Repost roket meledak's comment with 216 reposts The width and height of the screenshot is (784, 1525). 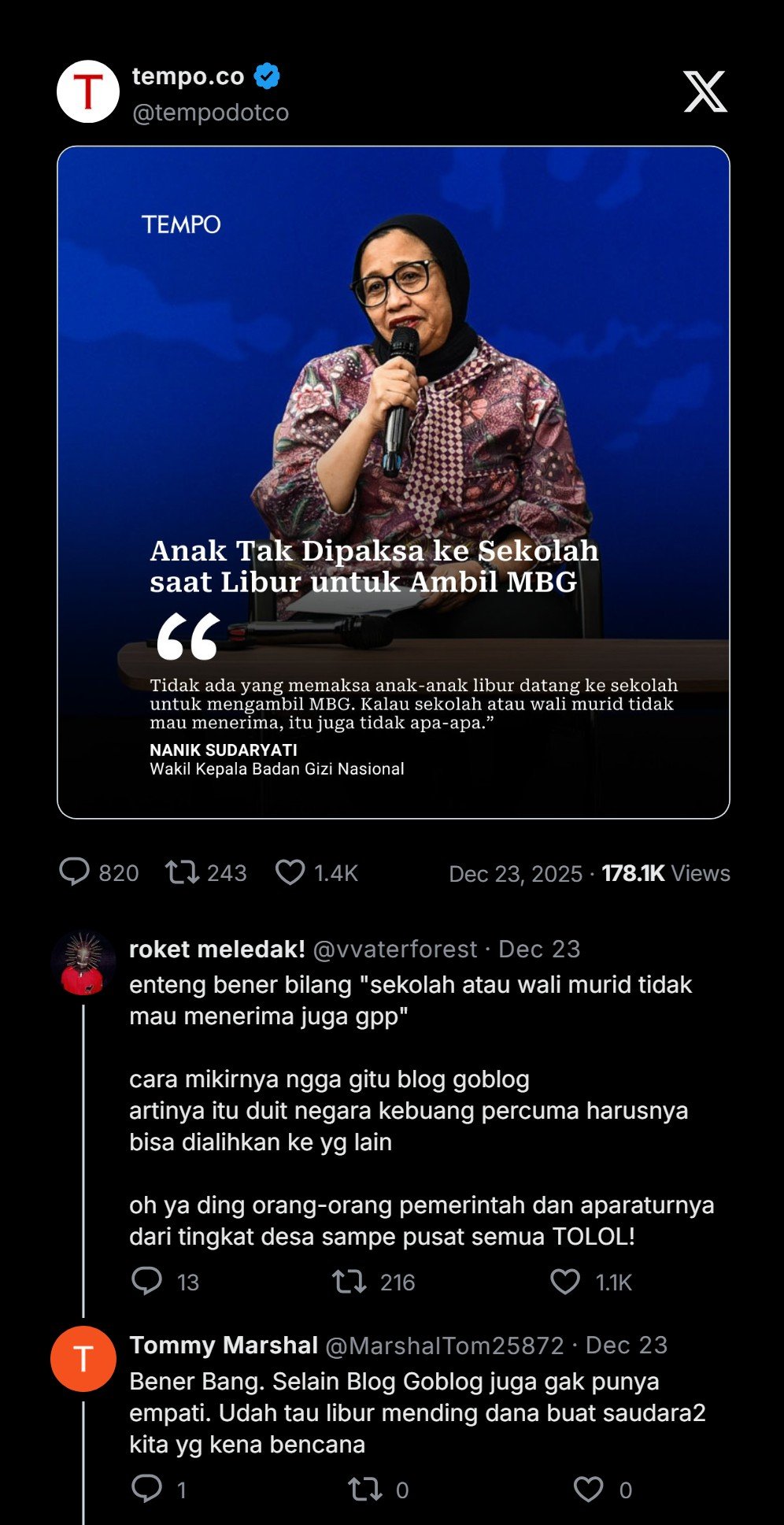[349, 1282]
